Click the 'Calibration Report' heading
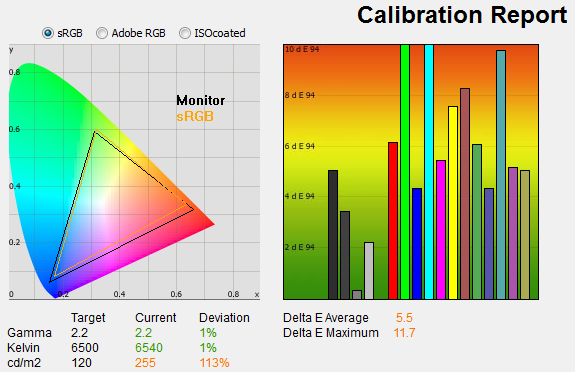 [462, 15]
